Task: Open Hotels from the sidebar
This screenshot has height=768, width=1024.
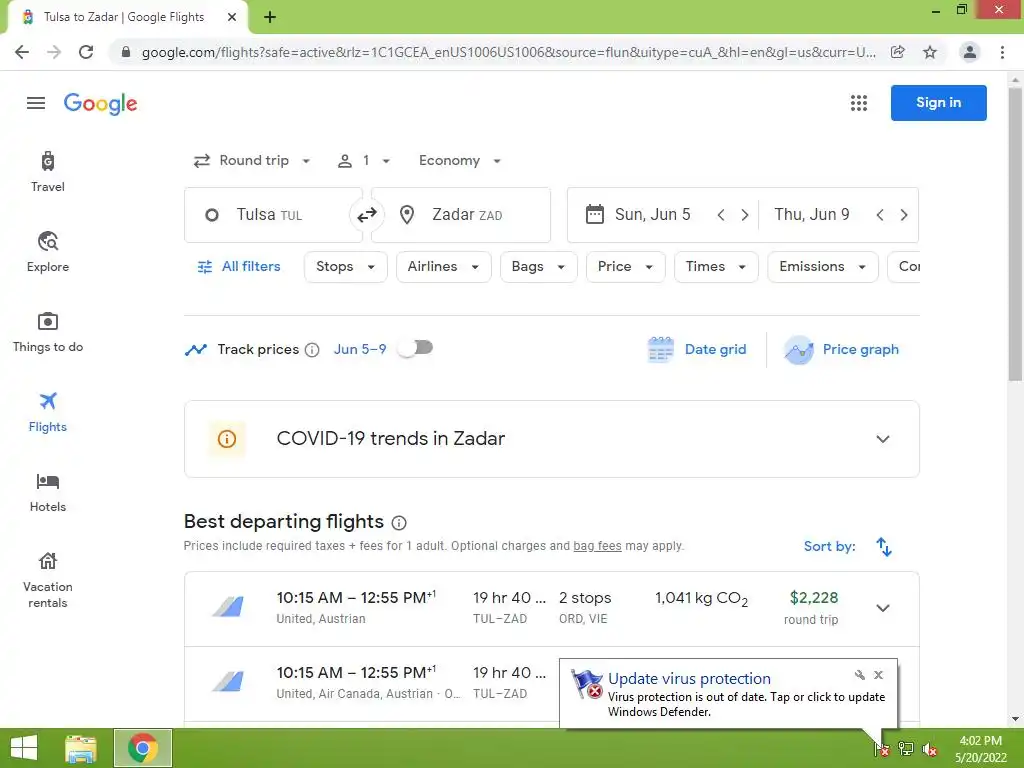Action: (48, 492)
